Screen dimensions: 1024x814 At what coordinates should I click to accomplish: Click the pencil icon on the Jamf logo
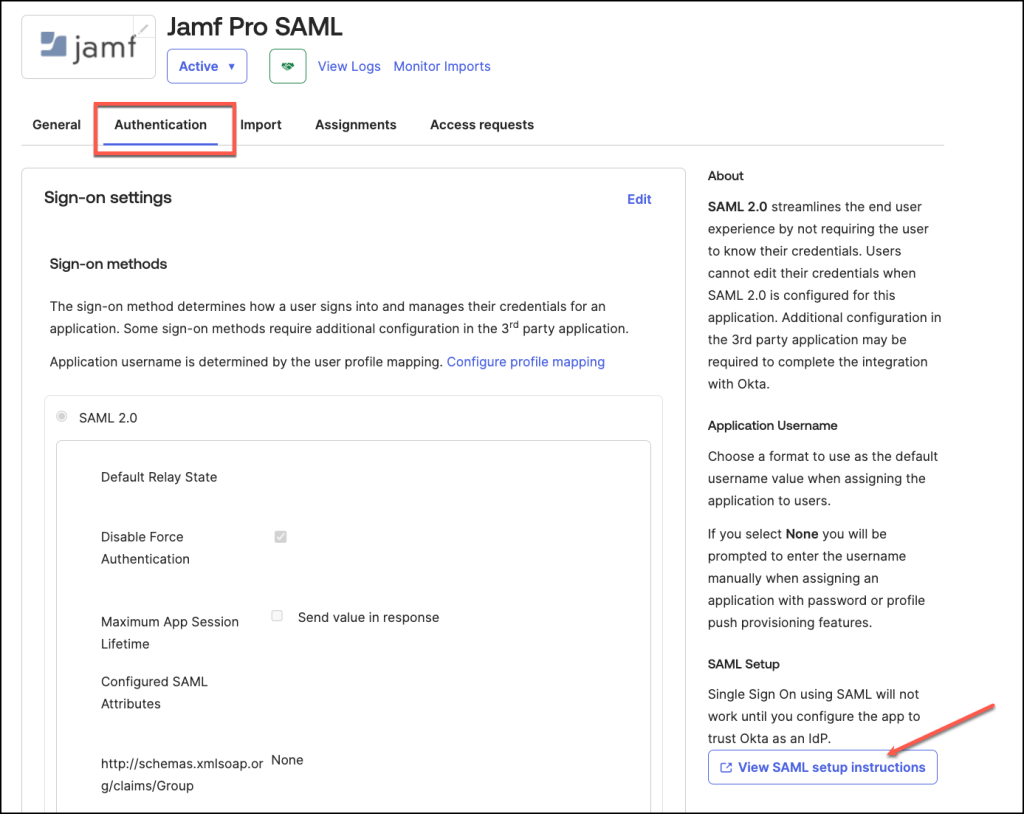(x=144, y=29)
